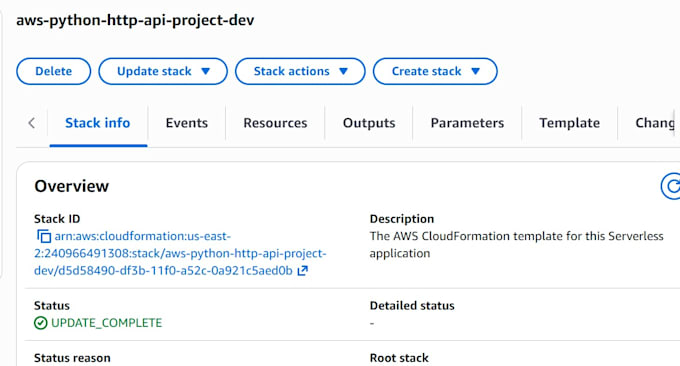Click the Stack ID label
The width and height of the screenshot is (680, 366).
(x=57, y=219)
